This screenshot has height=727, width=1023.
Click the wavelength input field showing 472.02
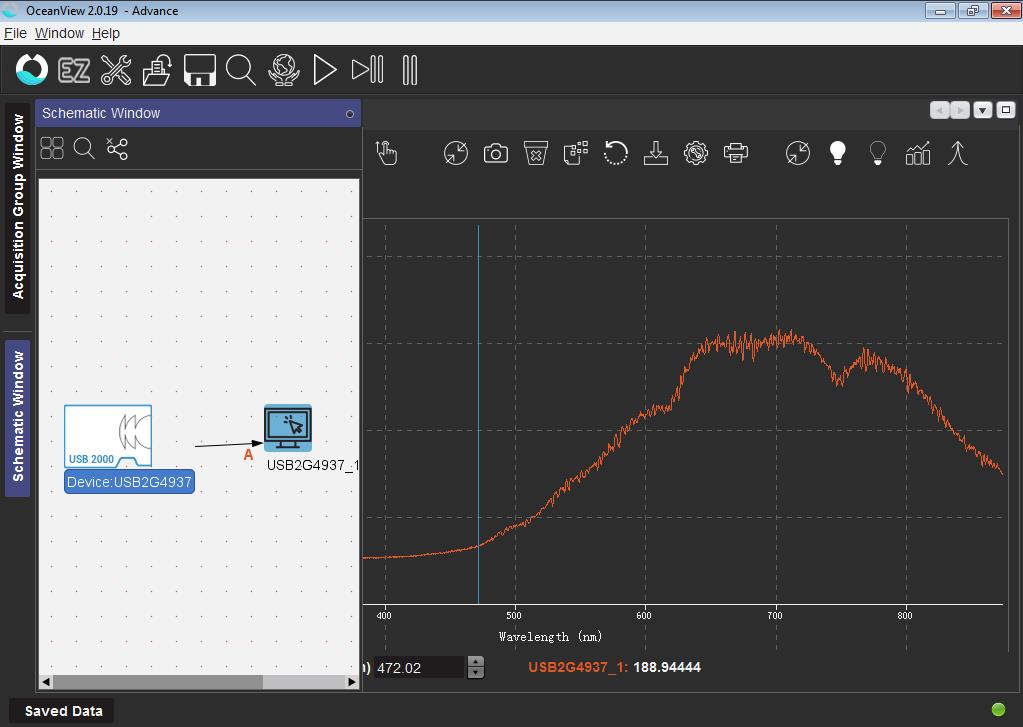point(419,668)
